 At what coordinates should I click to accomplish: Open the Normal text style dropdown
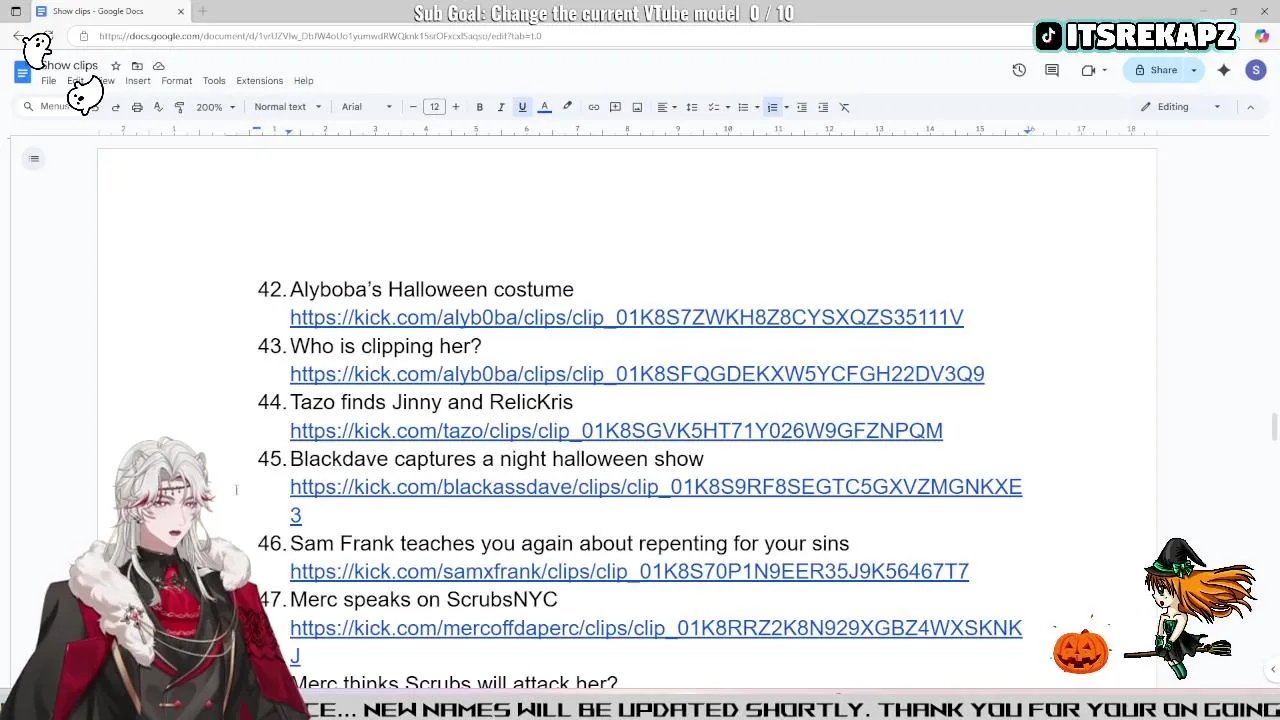pyautogui.click(x=288, y=107)
